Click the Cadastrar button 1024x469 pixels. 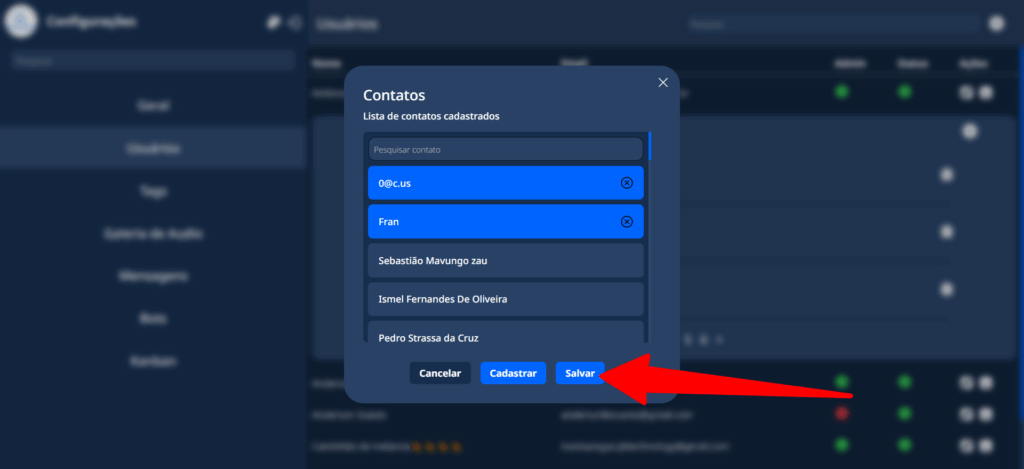pyautogui.click(x=513, y=373)
